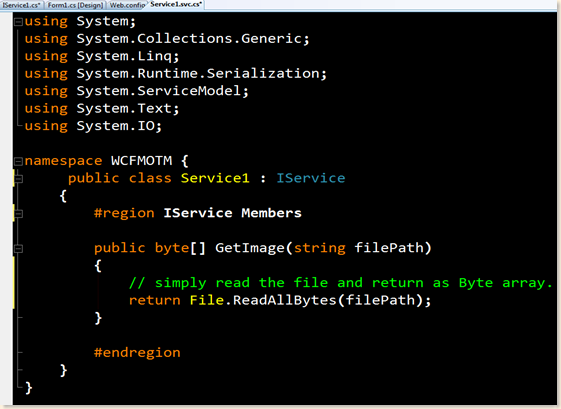Click the 'simply read the file' comment
Image resolution: width=561 pixels, height=409 pixels.
click(x=340, y=283)
